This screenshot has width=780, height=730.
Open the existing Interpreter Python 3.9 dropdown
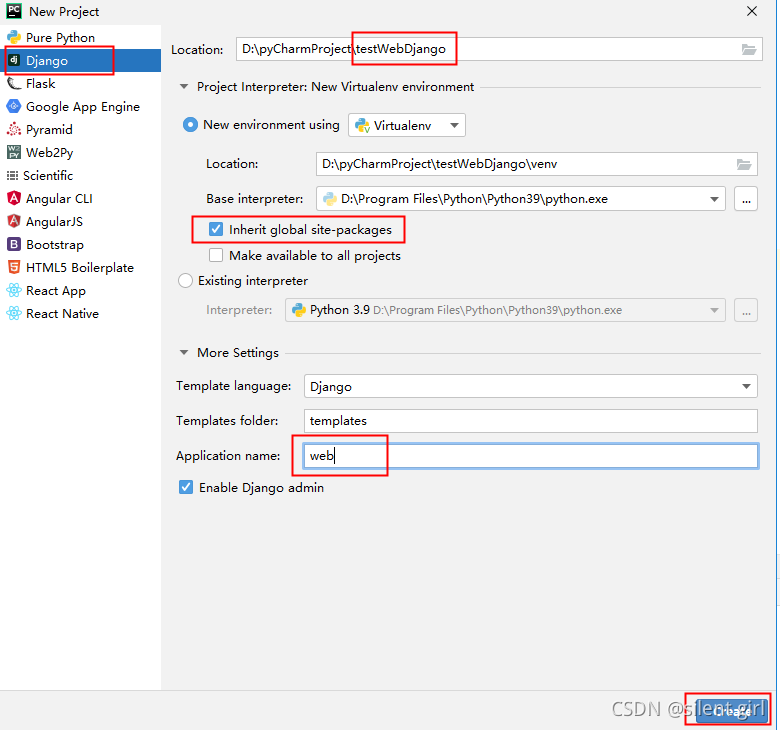(505, 310)
